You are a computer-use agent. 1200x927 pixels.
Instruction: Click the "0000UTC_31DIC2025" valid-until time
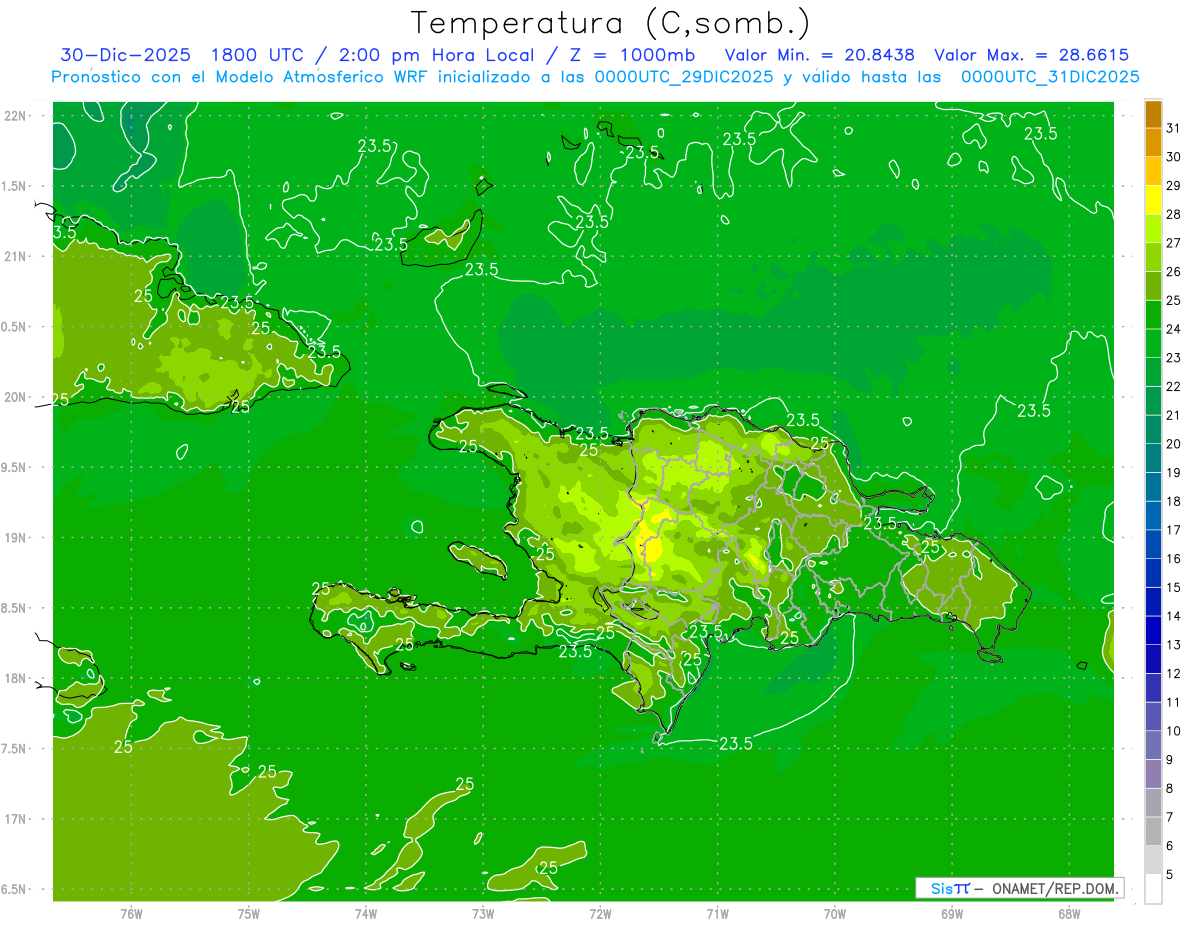[x=1049, y=77]
